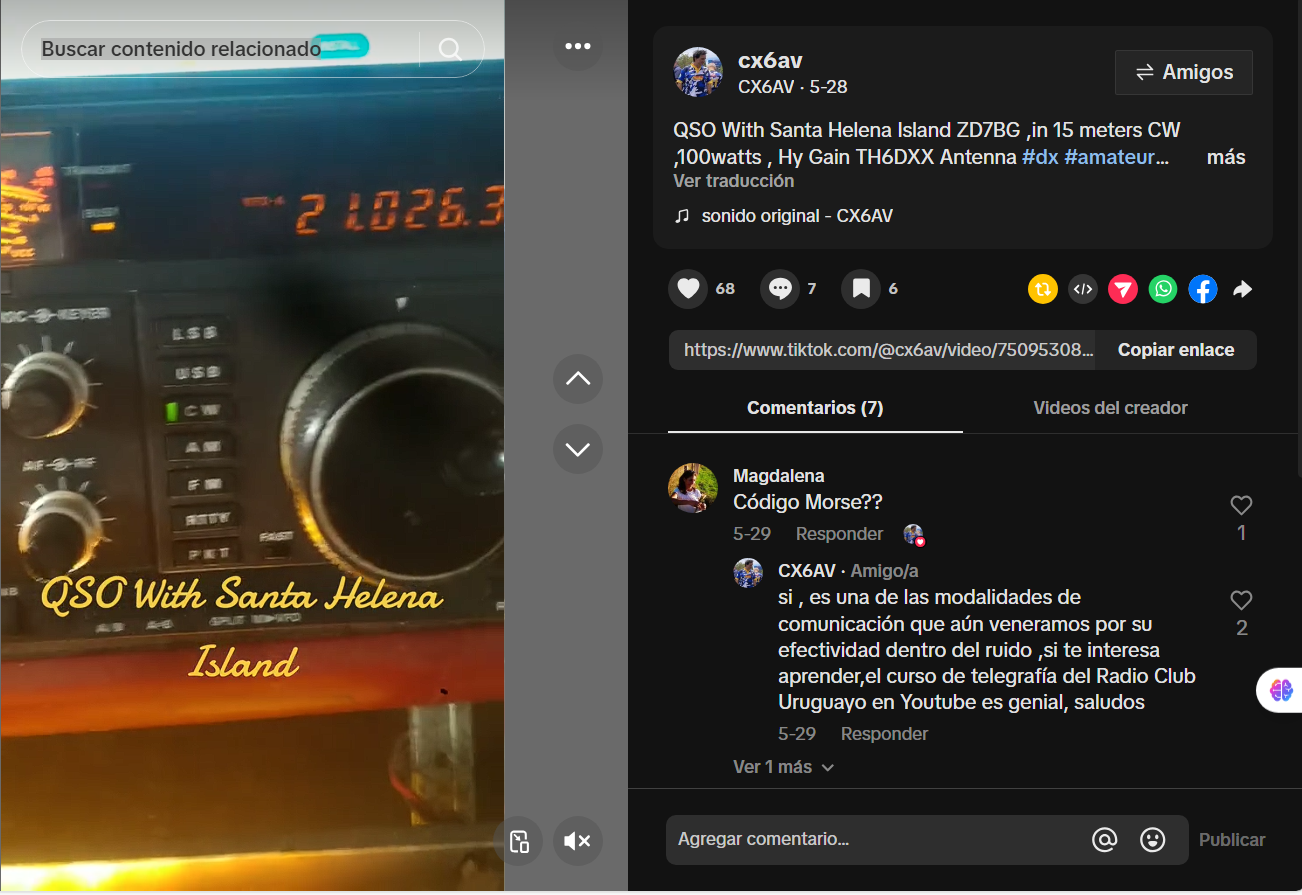Viewport: 1302px width, 895px height.
Task: Click the yellow repost icon
Action: click(x=1042, y=289)
